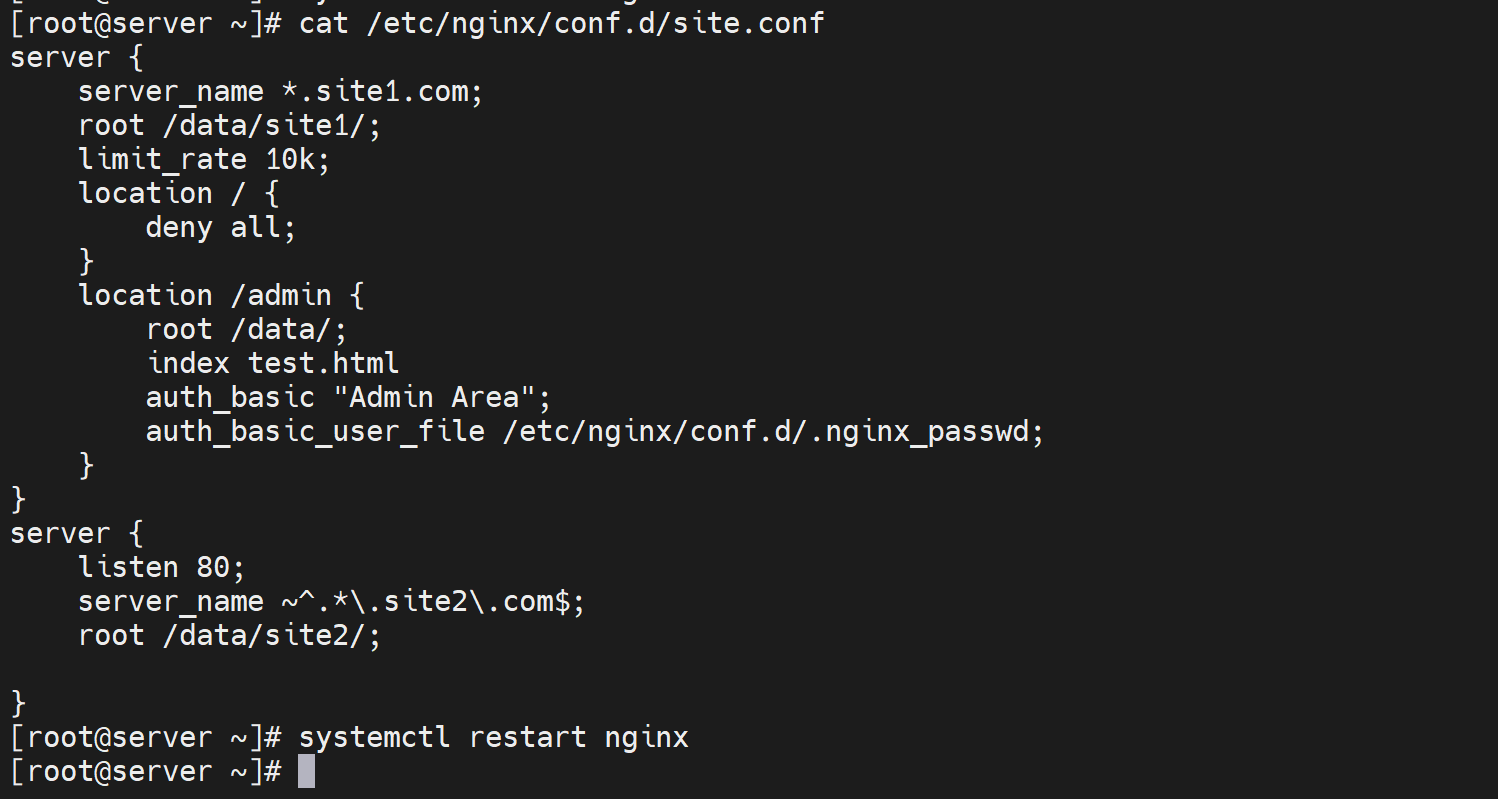Click the "root /data/site1/;" line
The image size is (1498, 799).
tap(230, 125)
